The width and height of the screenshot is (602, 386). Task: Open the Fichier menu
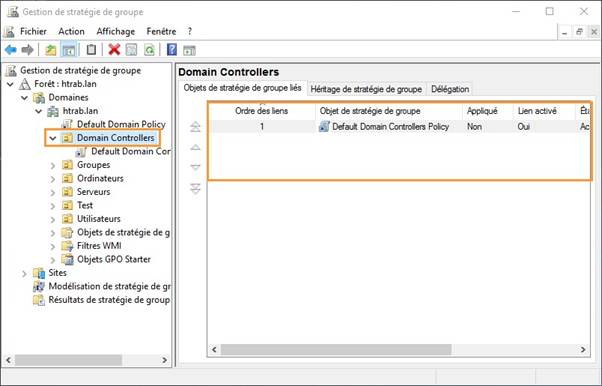33,31
